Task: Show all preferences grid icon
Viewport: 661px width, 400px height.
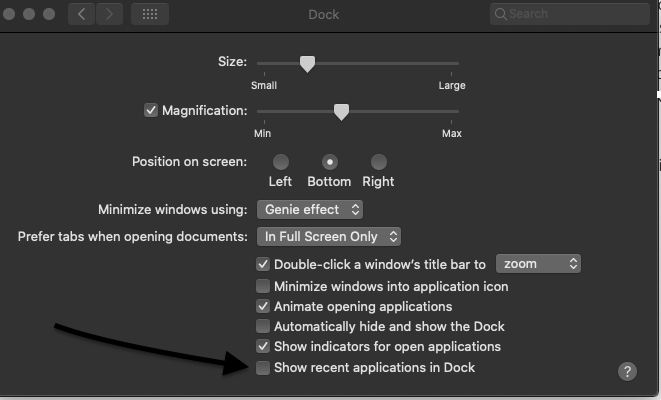Action: tap(149, 14)
